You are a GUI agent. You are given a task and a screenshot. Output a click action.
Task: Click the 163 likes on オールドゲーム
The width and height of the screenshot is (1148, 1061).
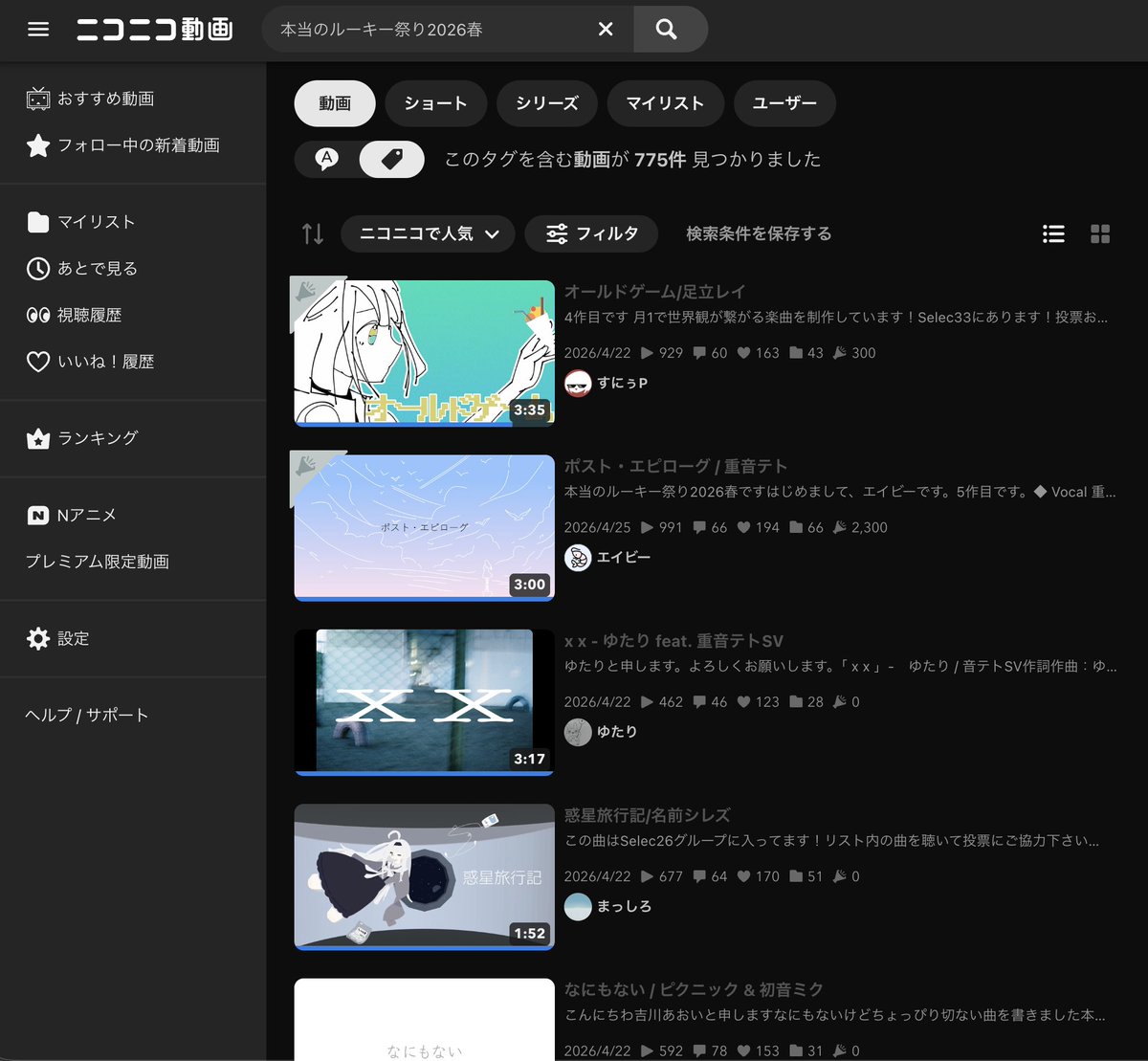[758, 353]
